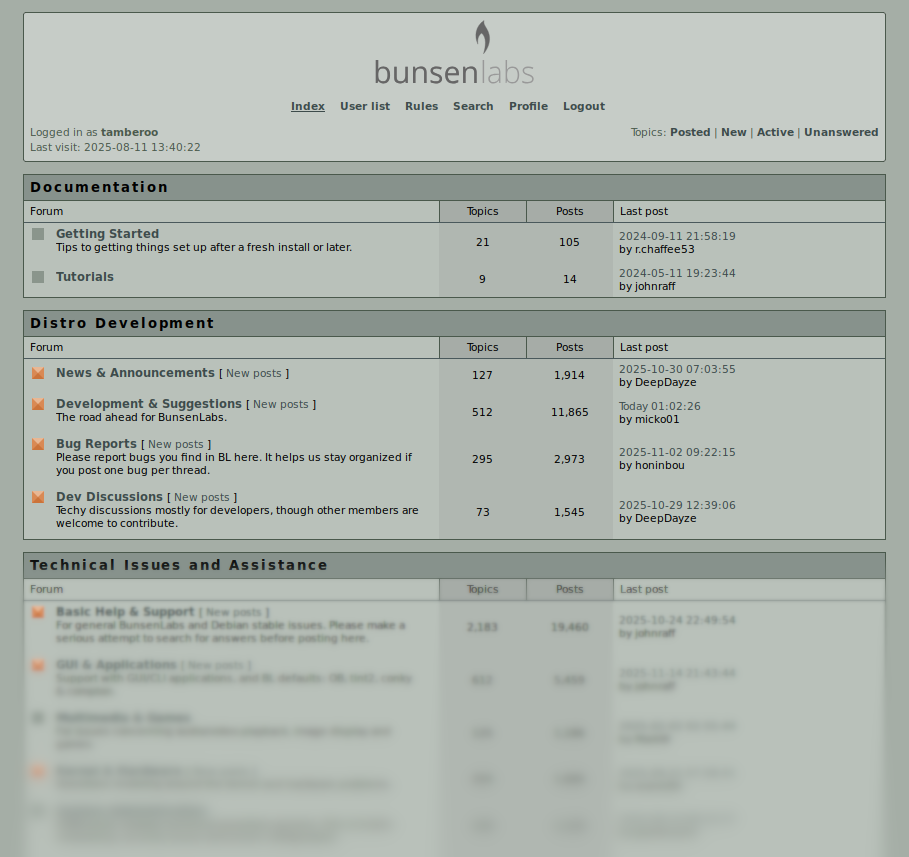The height and width of the screenshot is (857, 909).
Task: Show Posted topics
Action: (x=690, y=132)
